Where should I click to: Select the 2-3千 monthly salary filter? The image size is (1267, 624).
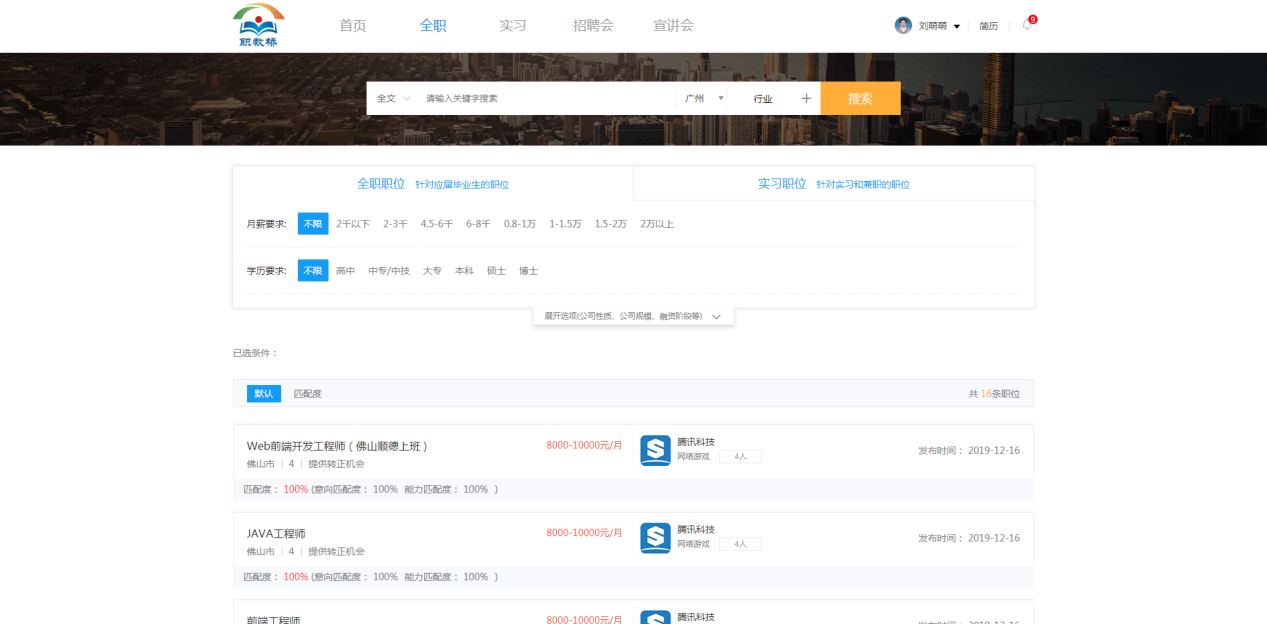click(x=395, y=224)
